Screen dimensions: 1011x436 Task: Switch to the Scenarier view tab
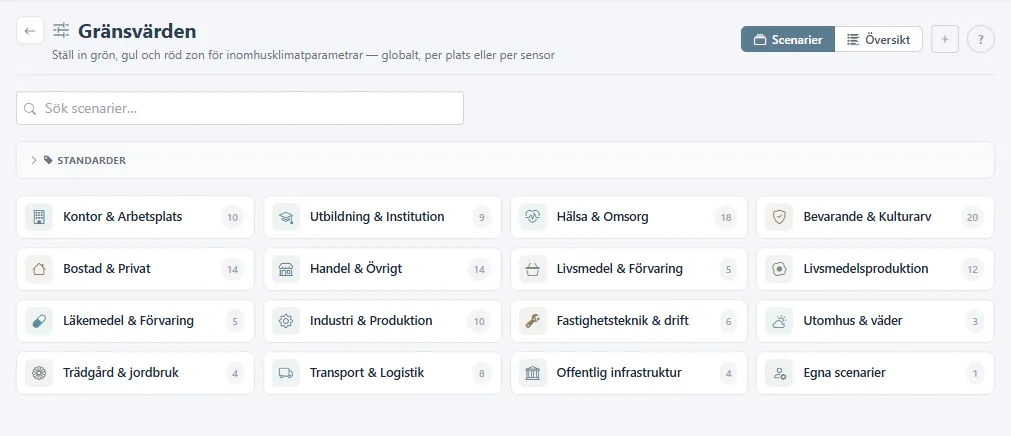[788, 39]
